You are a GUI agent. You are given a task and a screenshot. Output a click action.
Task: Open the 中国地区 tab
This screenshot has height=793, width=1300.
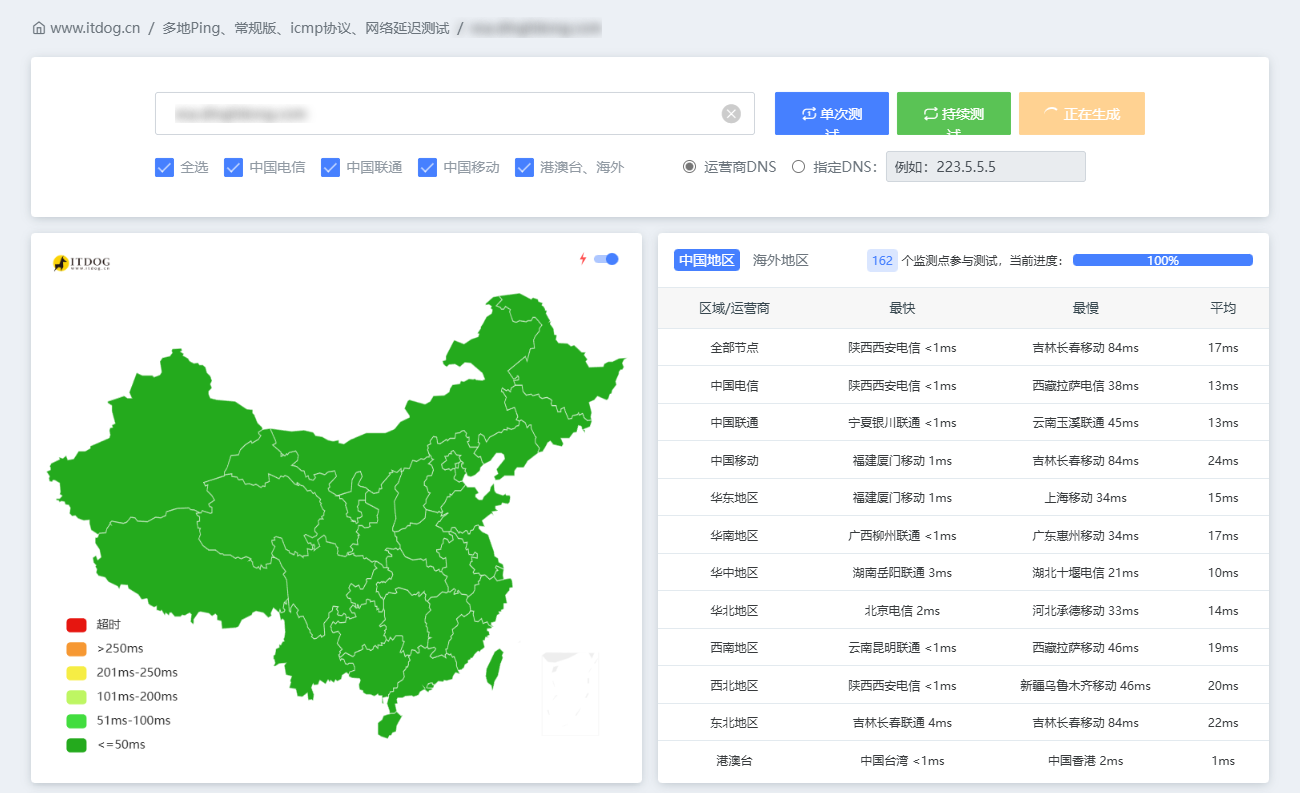706,260
